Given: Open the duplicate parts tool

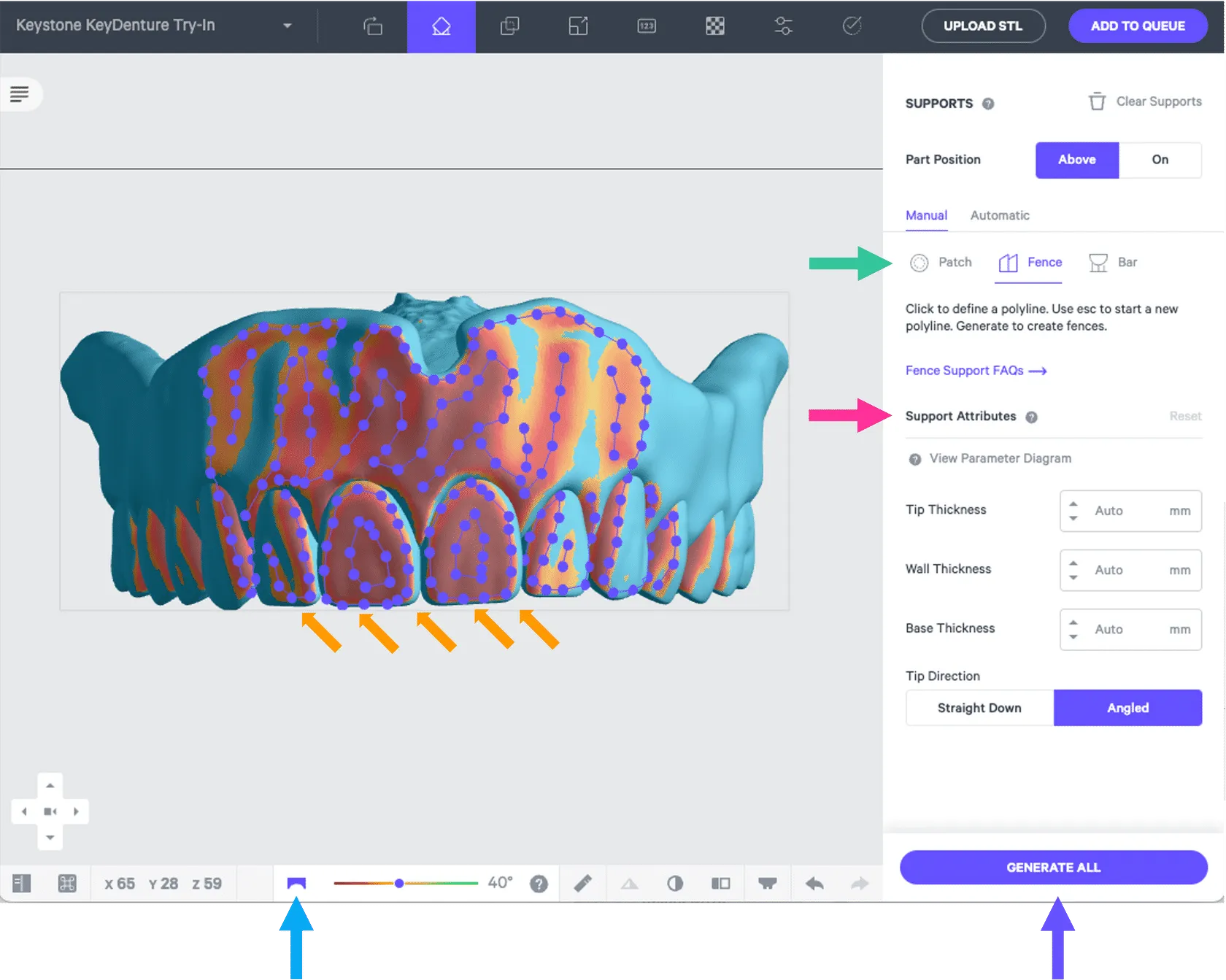Looking at the screenshot, I should click(x=509, y=26).
